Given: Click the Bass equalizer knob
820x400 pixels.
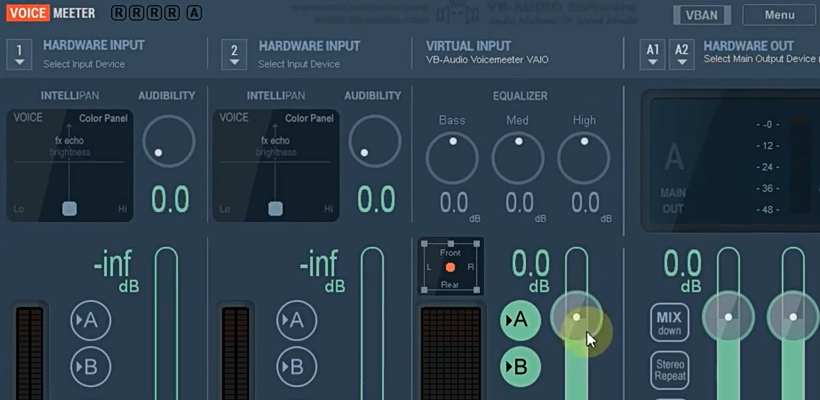Looking at the screenshot, I should pyautogui.click(x=452, y=157).
